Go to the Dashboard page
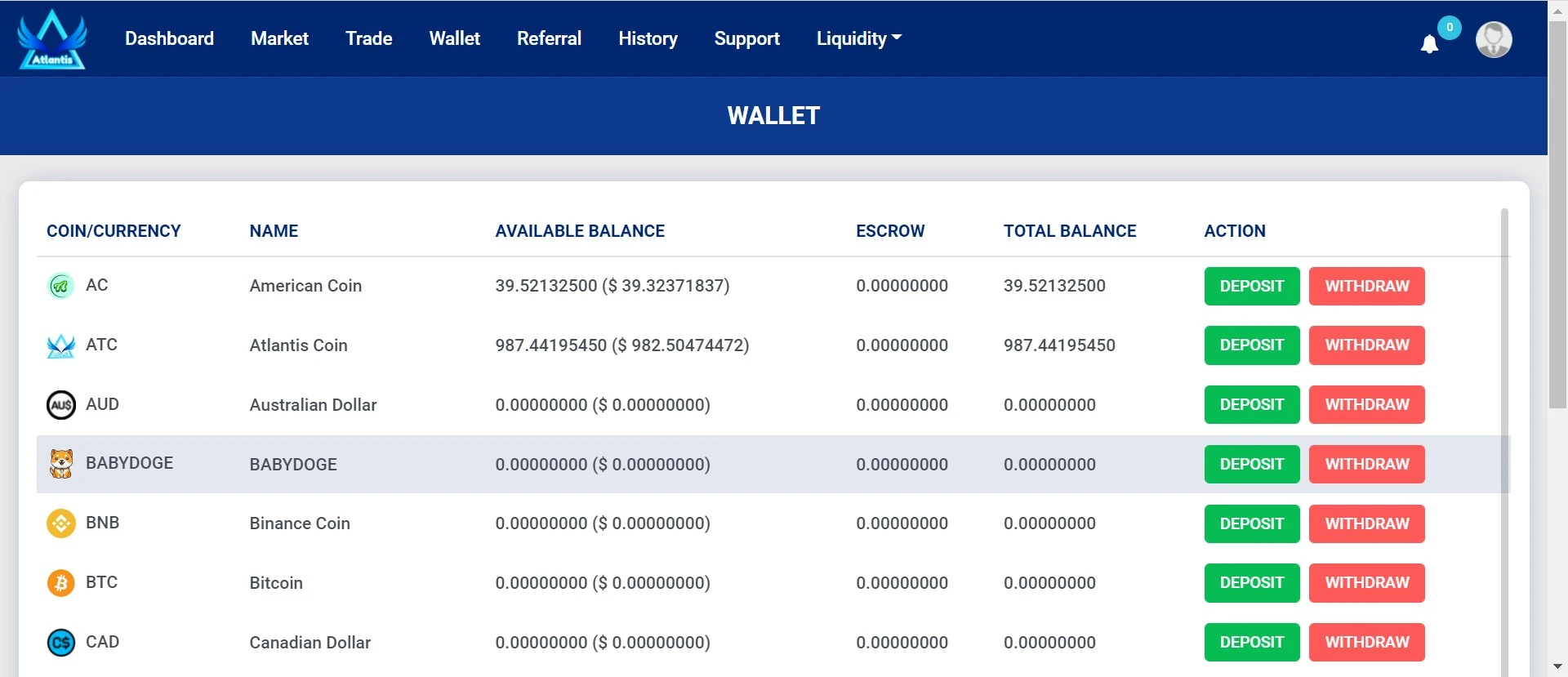The width and height of the screenshot is (1568, 677). [x=169, y=38]
